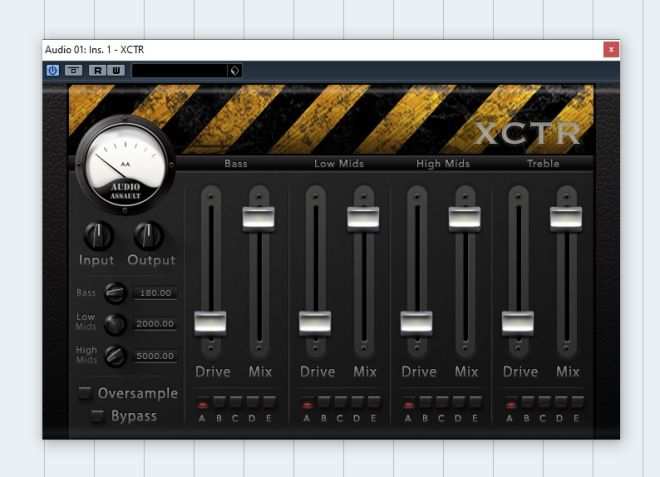Click the Bass frequency value 180.00

pos(155,293)
